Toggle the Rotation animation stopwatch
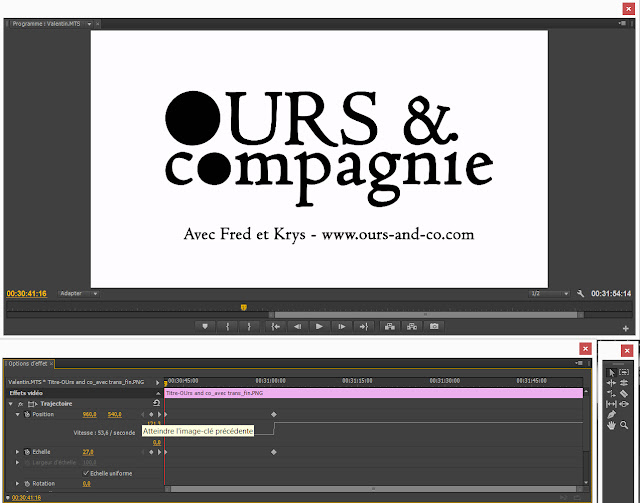The height and width of the screenshot is (503, 640). point(27,483)
